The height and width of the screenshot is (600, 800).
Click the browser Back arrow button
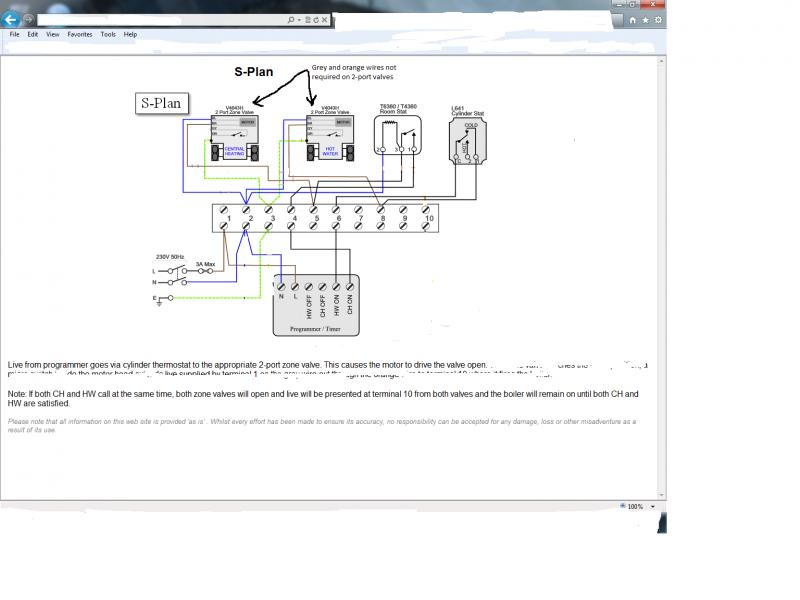coord(11,19)
